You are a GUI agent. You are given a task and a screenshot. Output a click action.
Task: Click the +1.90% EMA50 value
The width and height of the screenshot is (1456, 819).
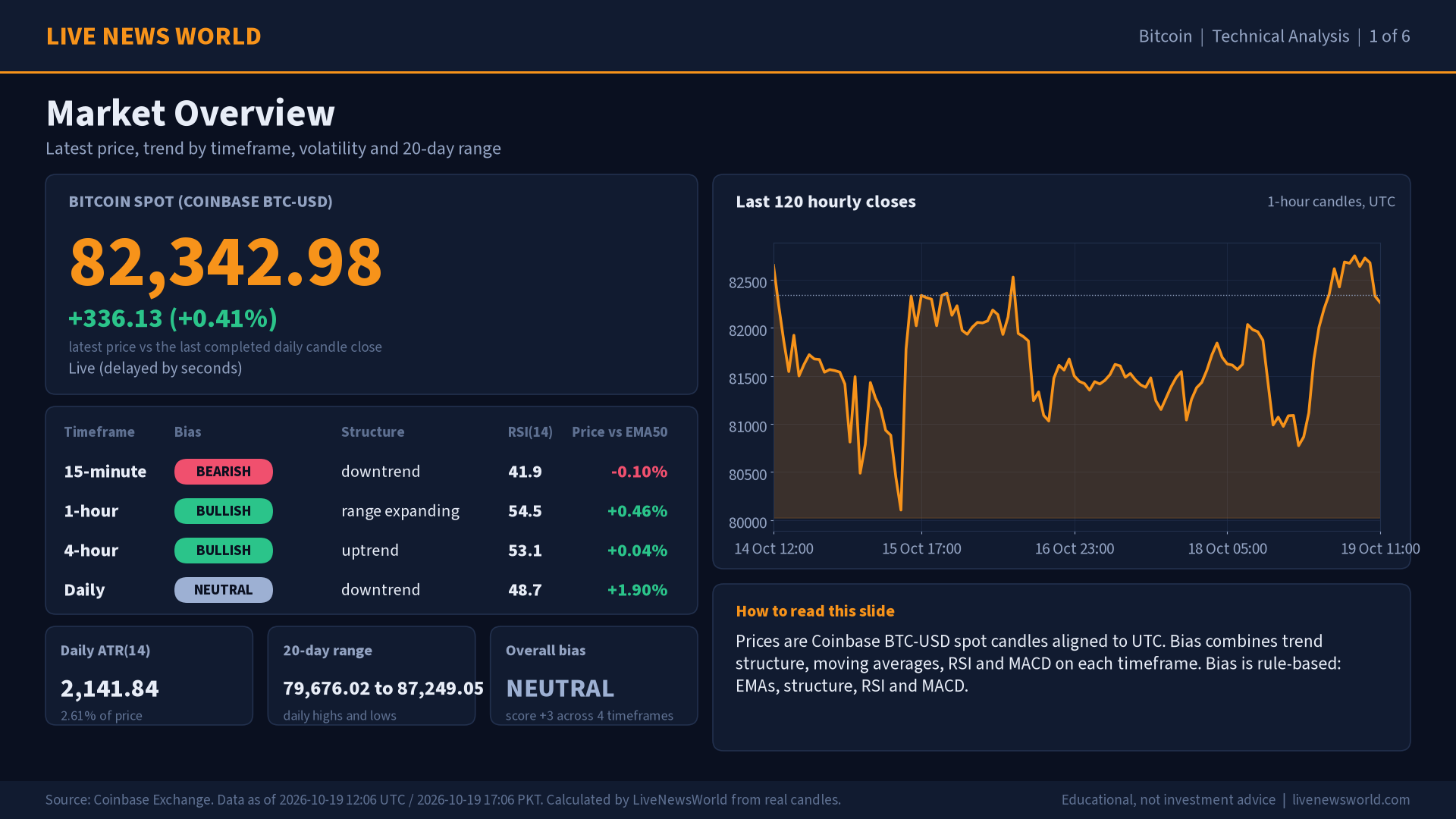(x=637, y=590)
